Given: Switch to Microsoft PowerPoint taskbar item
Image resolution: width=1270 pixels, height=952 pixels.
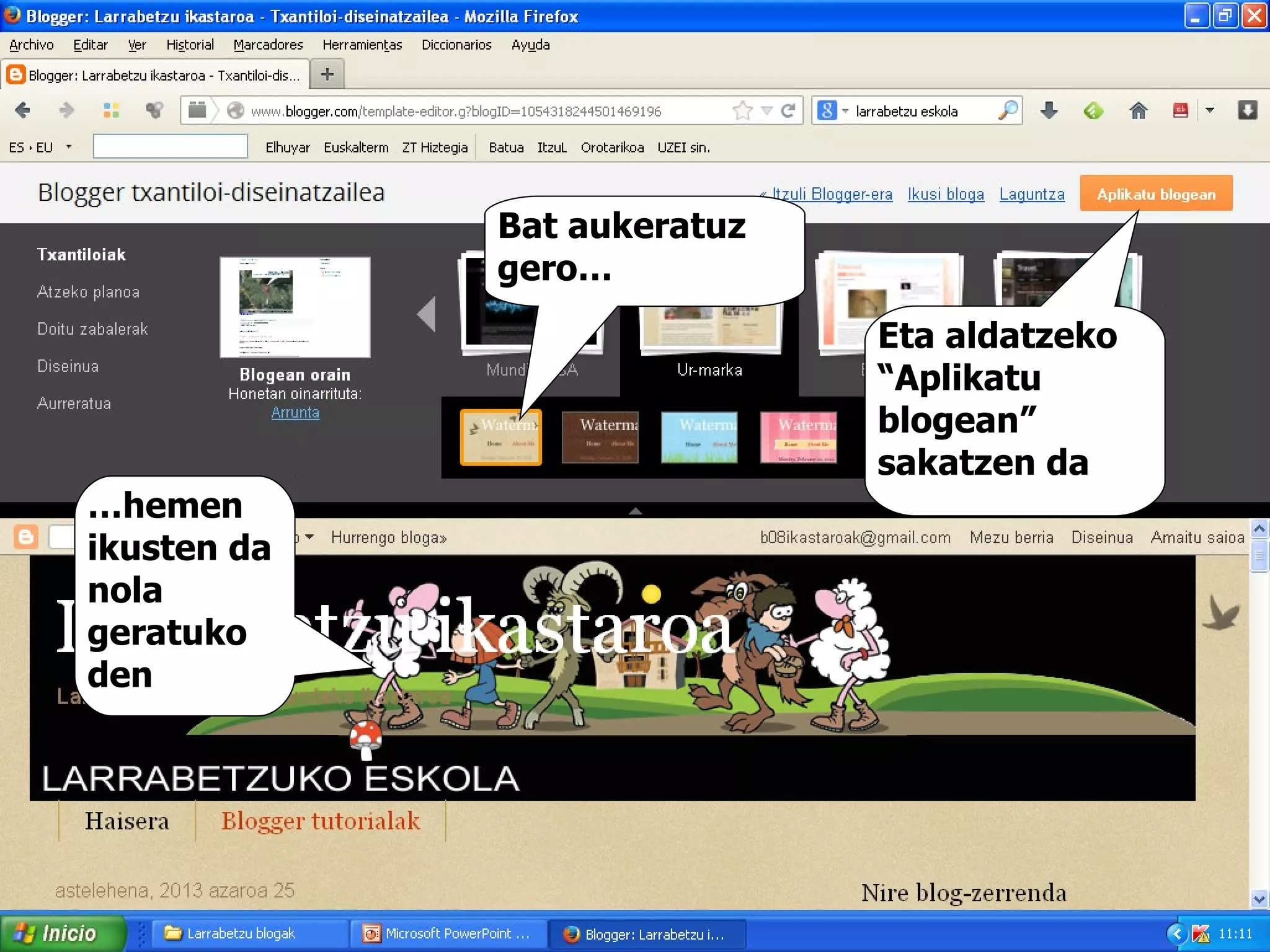Looking at the screenshot, I should click(448, 933).
